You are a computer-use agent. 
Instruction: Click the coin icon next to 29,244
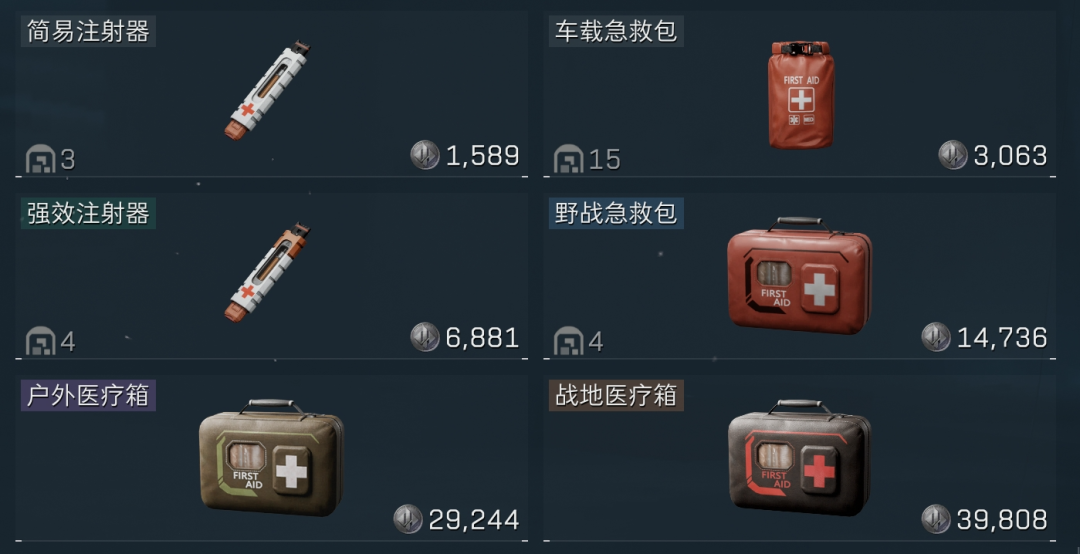pos(408,519)
